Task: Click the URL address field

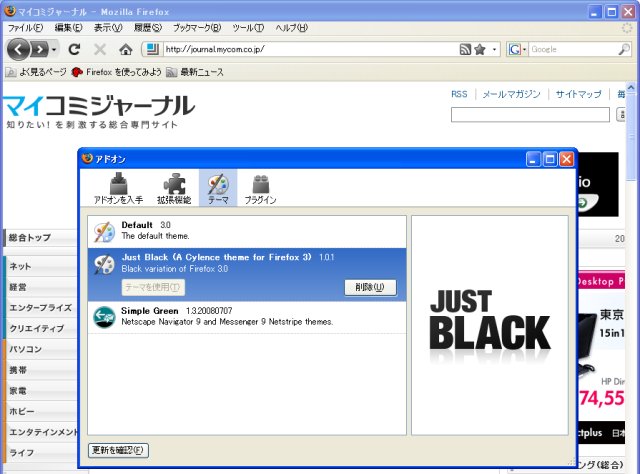Action: (x=311, y=49)
